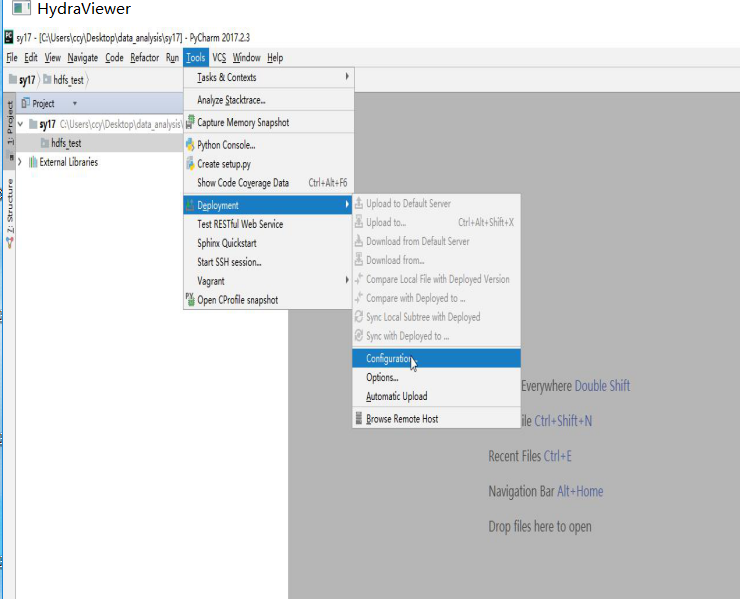Collapse the sy17 project root node
The width and height of the screenshot is (740, 599).
pyautogui.click(x=19, y=124)
